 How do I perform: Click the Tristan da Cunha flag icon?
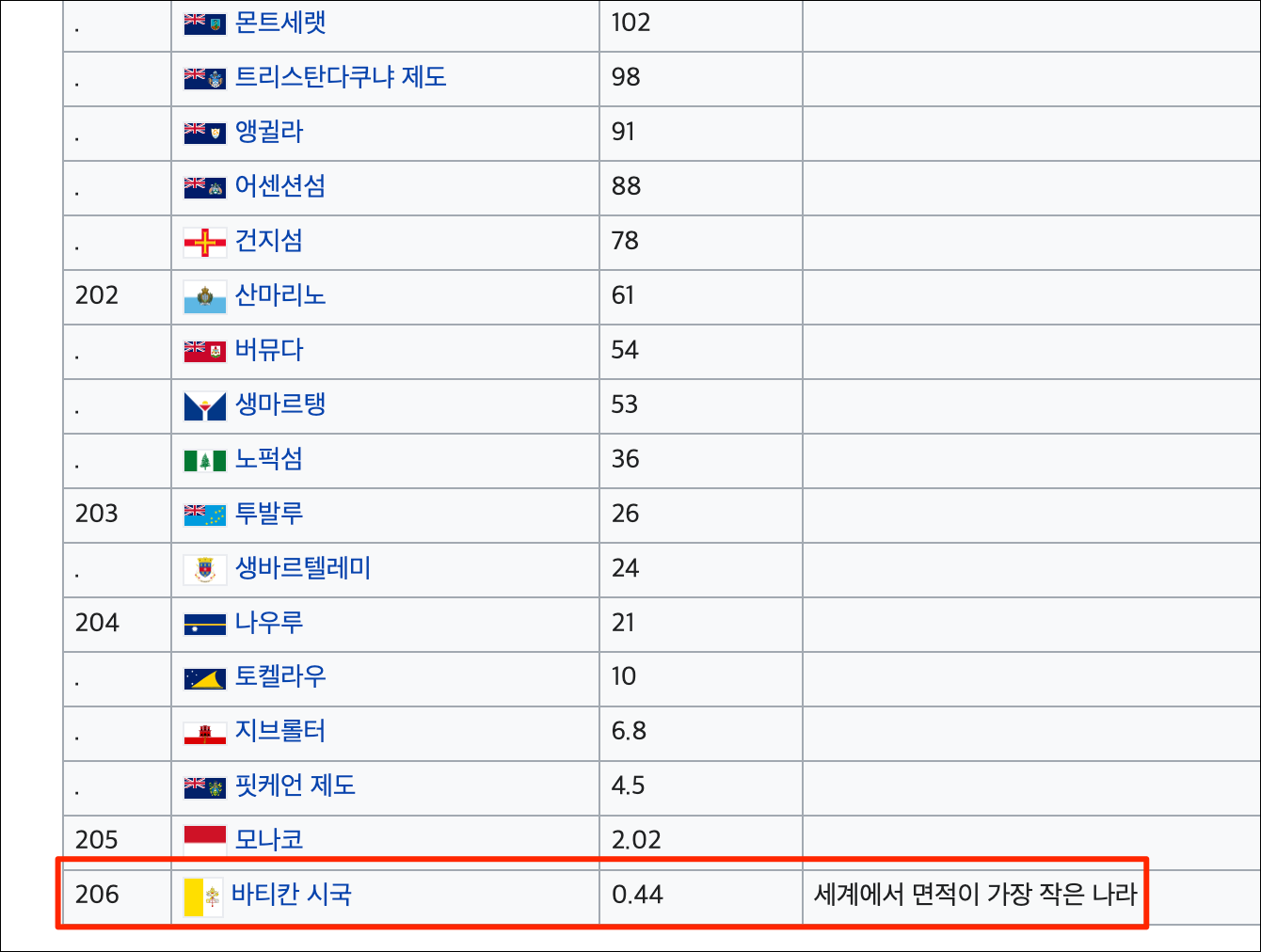205,78
